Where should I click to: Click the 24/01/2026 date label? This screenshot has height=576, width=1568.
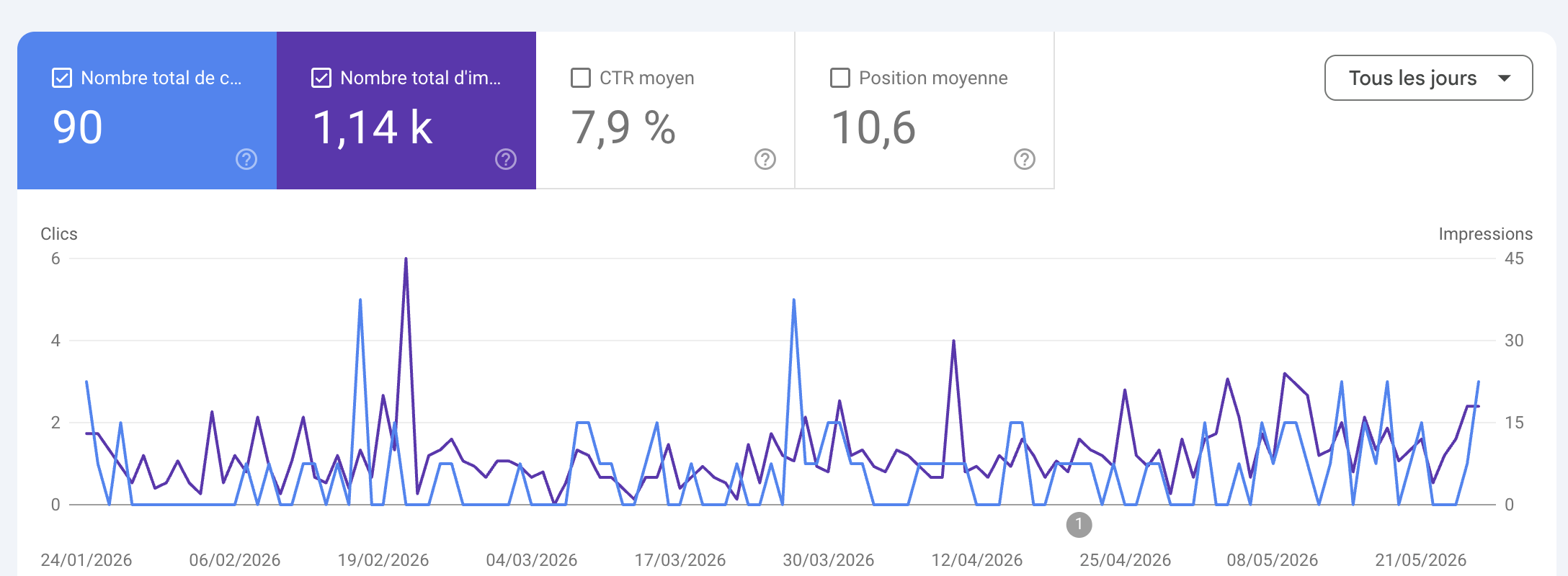[x=86, y=560]
